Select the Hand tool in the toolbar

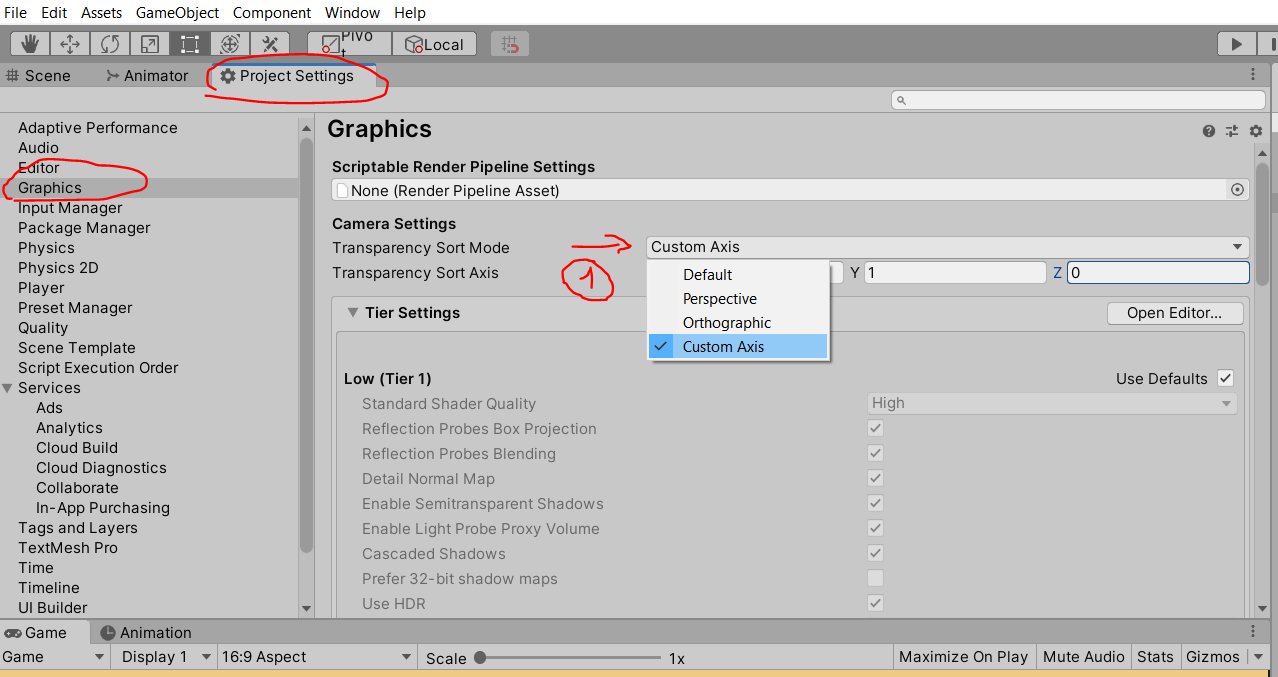tap(28, 43)
